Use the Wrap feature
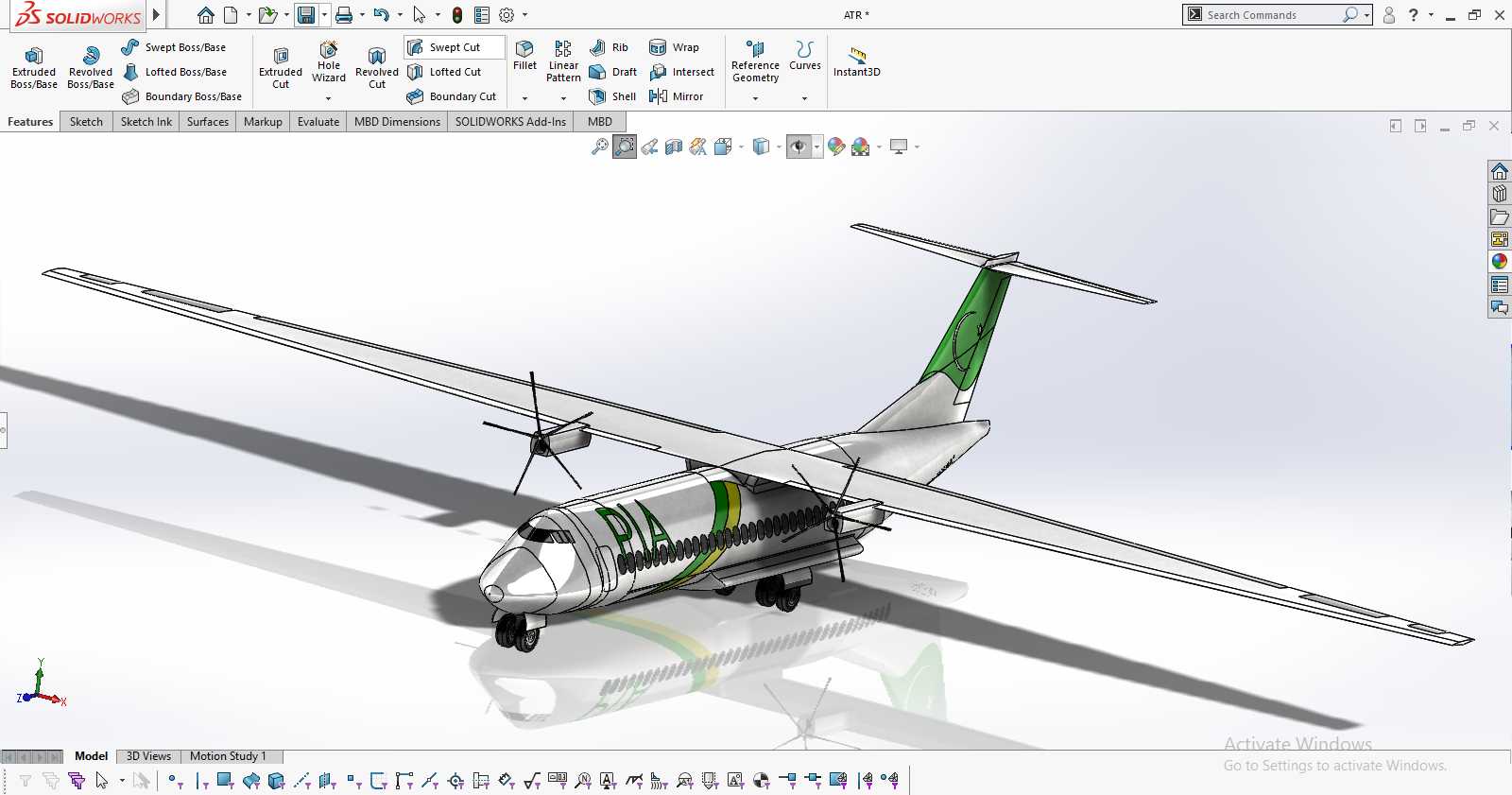The height and width of the screenshot is (795, 1512). pos(675,47)
